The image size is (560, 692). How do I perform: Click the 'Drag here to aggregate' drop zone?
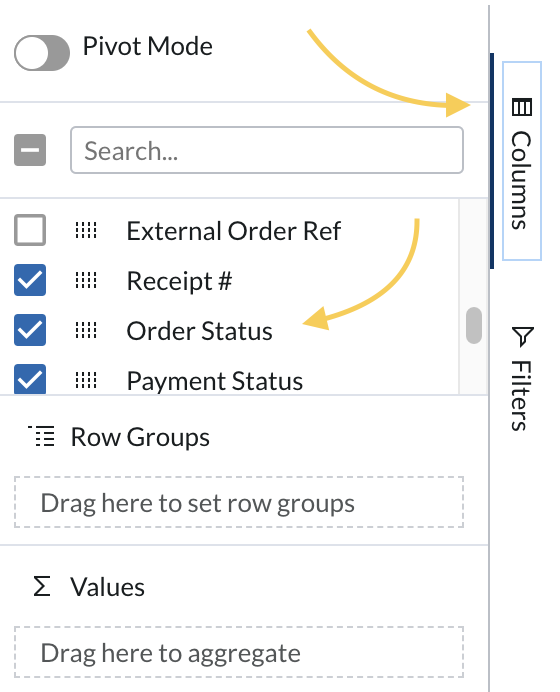coord(239,652)
